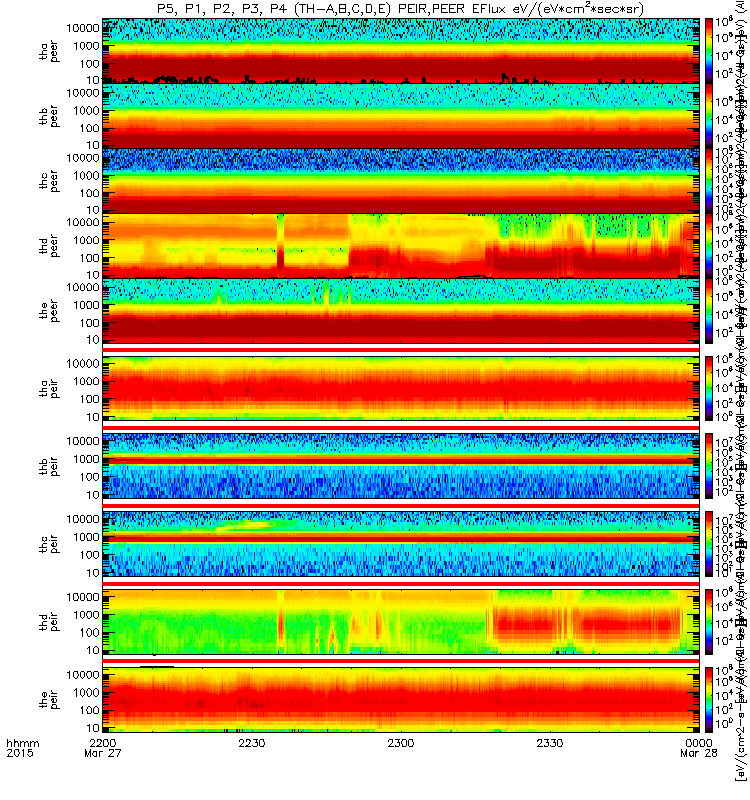Click the color bar beside thc peir panel
750x800 pixels.
(709, 544)
